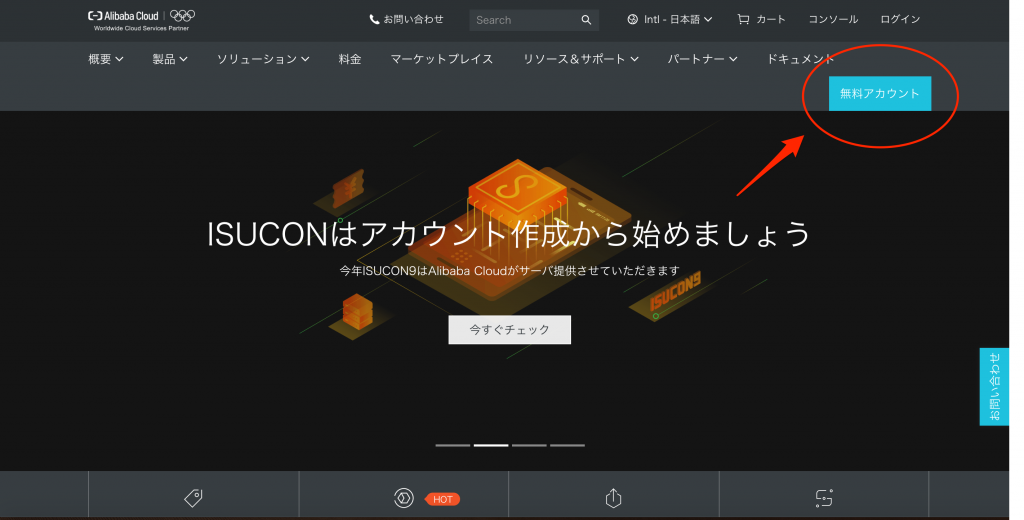Viewport: 1024px width, 520px height.
Task: Click the orange HOT badge
Action: pyautogui.click(x=442, y=499)
